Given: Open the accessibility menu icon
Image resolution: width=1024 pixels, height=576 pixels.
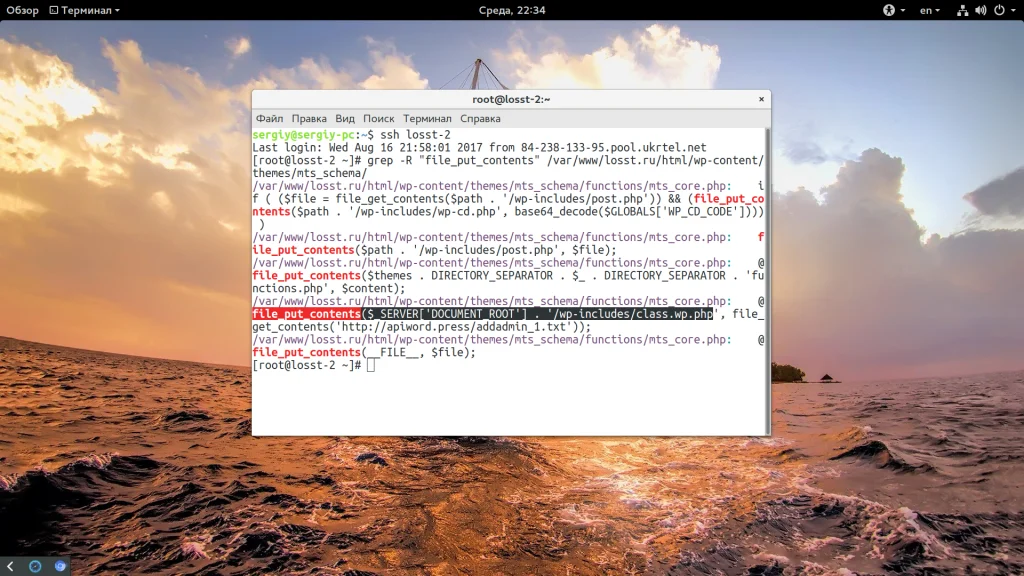Looking at the screenshot, I should pyautogui.click(x=889, y=10).
